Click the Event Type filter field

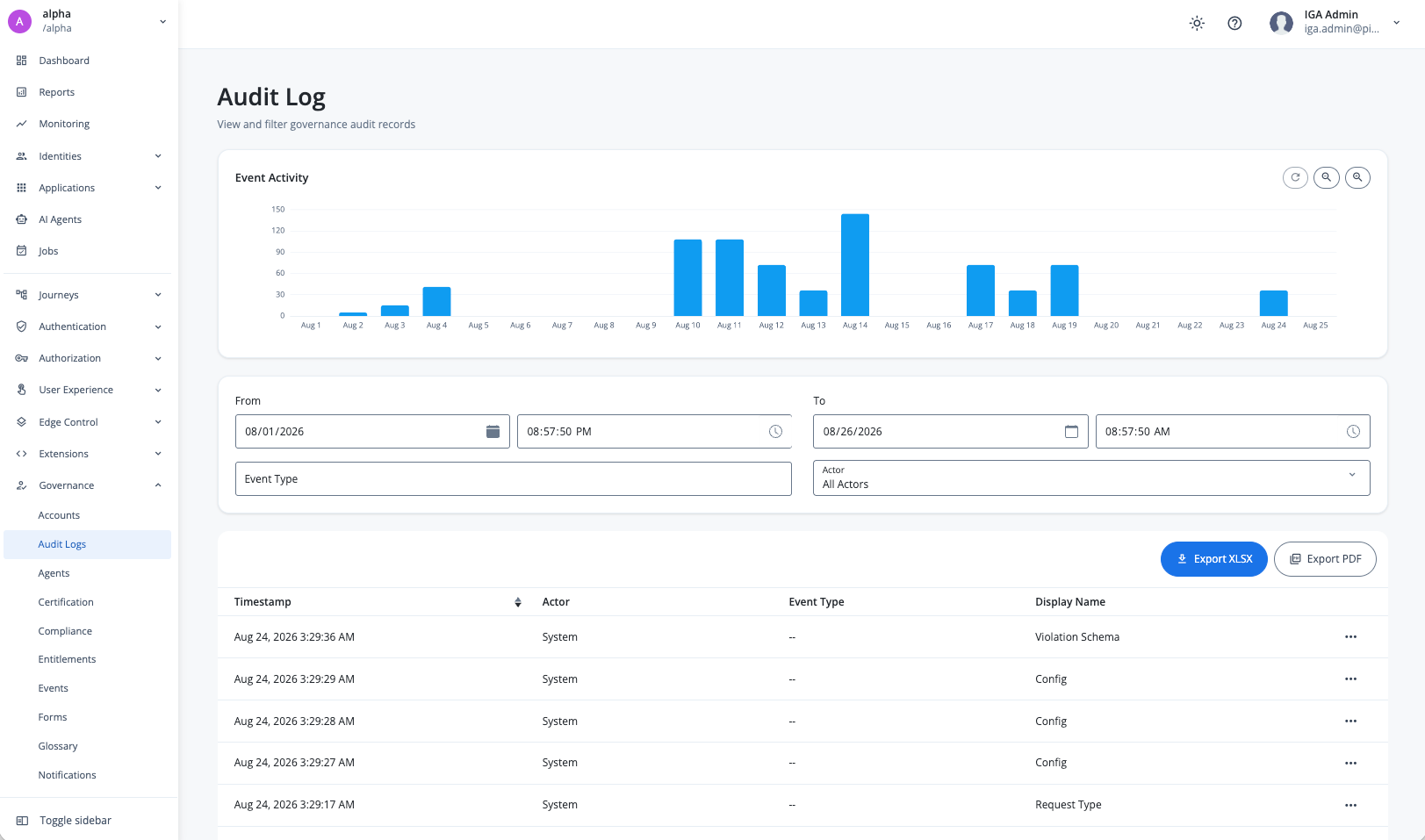pyautogui.click(x=514, y=478)
